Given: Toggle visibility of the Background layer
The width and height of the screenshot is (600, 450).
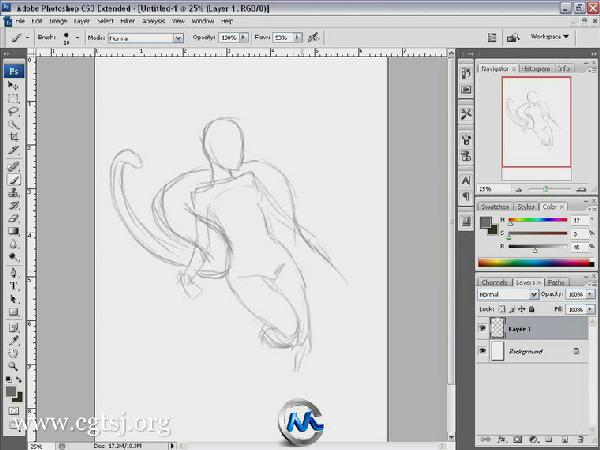Looking at the screenshot, I should click(484, 351).
